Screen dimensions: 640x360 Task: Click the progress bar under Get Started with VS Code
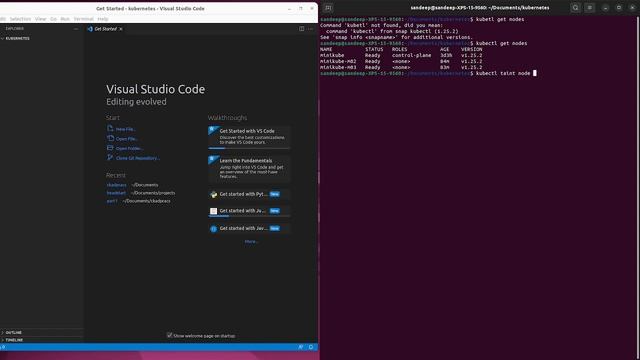pos(249,148)
